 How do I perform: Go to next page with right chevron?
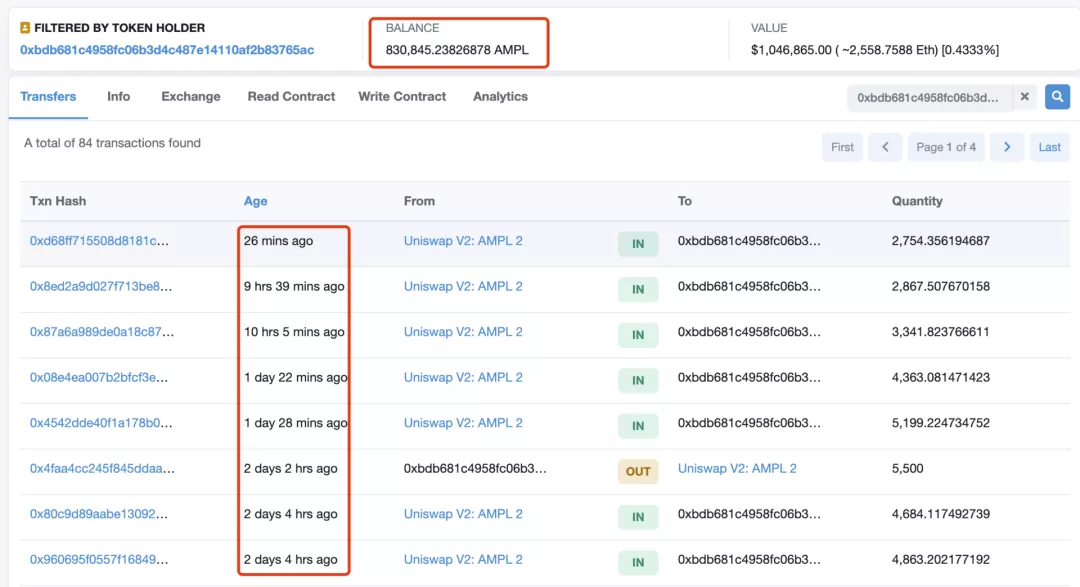1007,147
